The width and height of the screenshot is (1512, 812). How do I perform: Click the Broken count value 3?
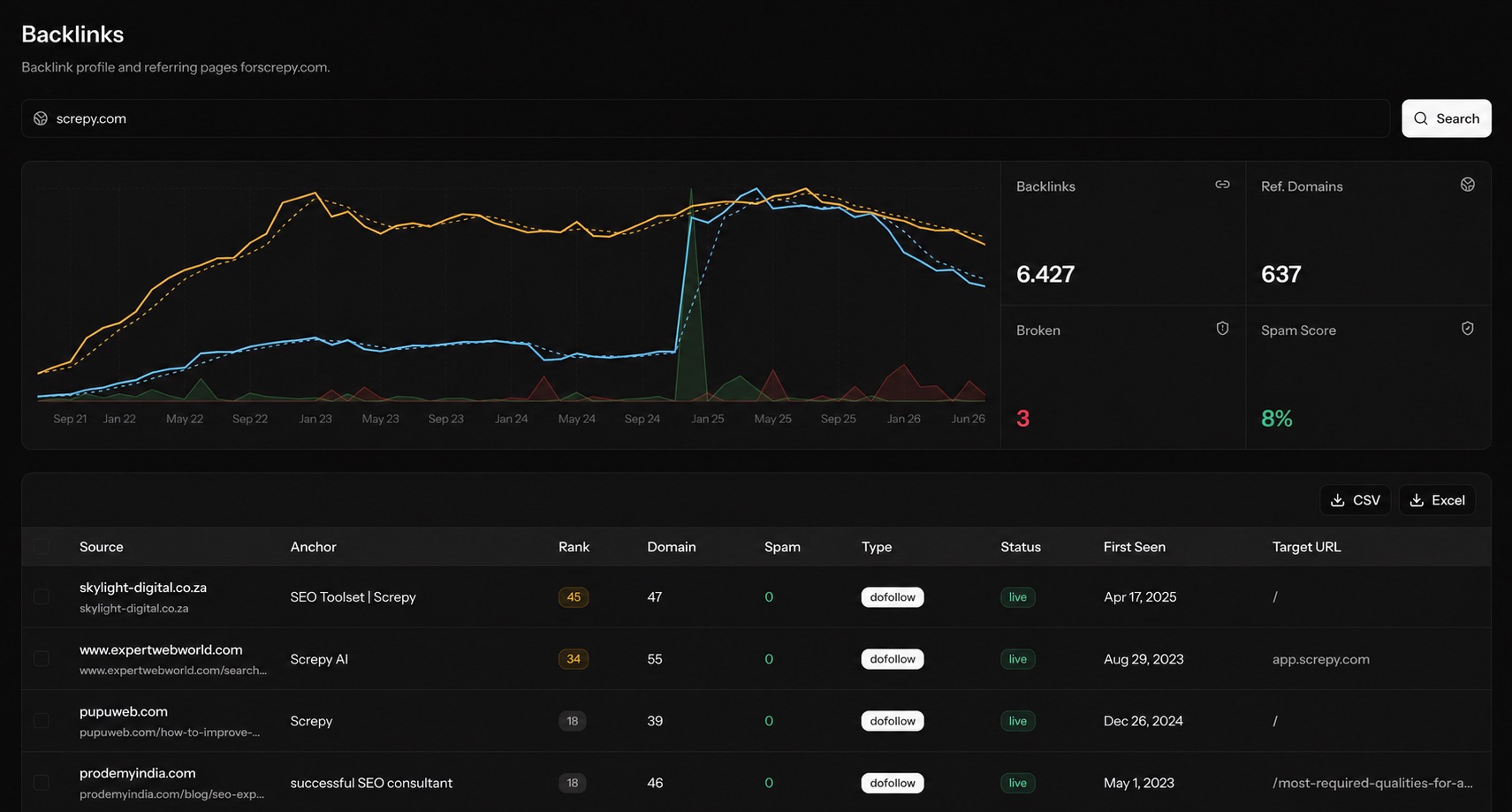1023,418
